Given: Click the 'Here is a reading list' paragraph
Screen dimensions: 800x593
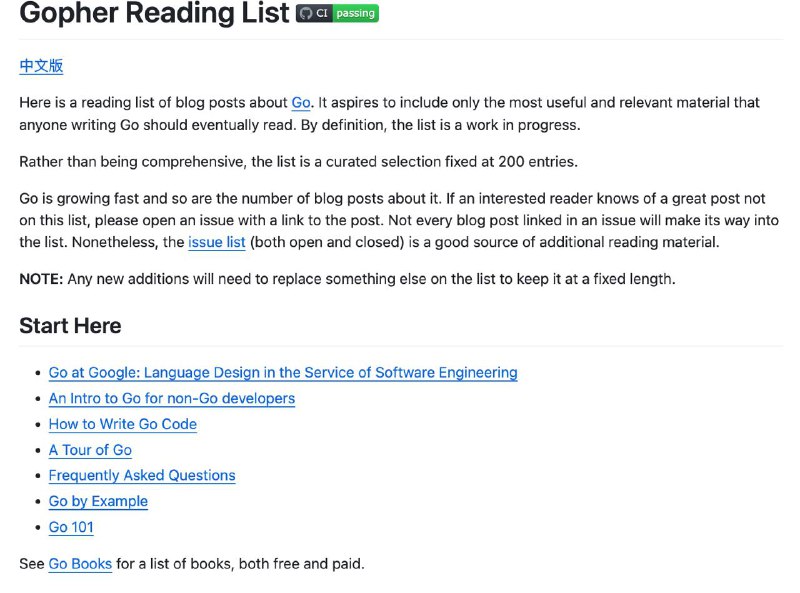Looking at the screenshot, I should pyautogui.click(x=390, y=113).
